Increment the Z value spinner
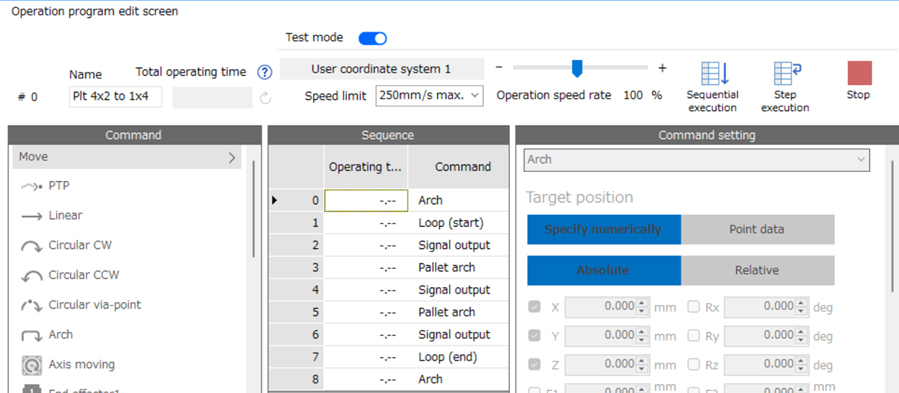The width and height of the screenshot is (899, 393). (643, 360)
